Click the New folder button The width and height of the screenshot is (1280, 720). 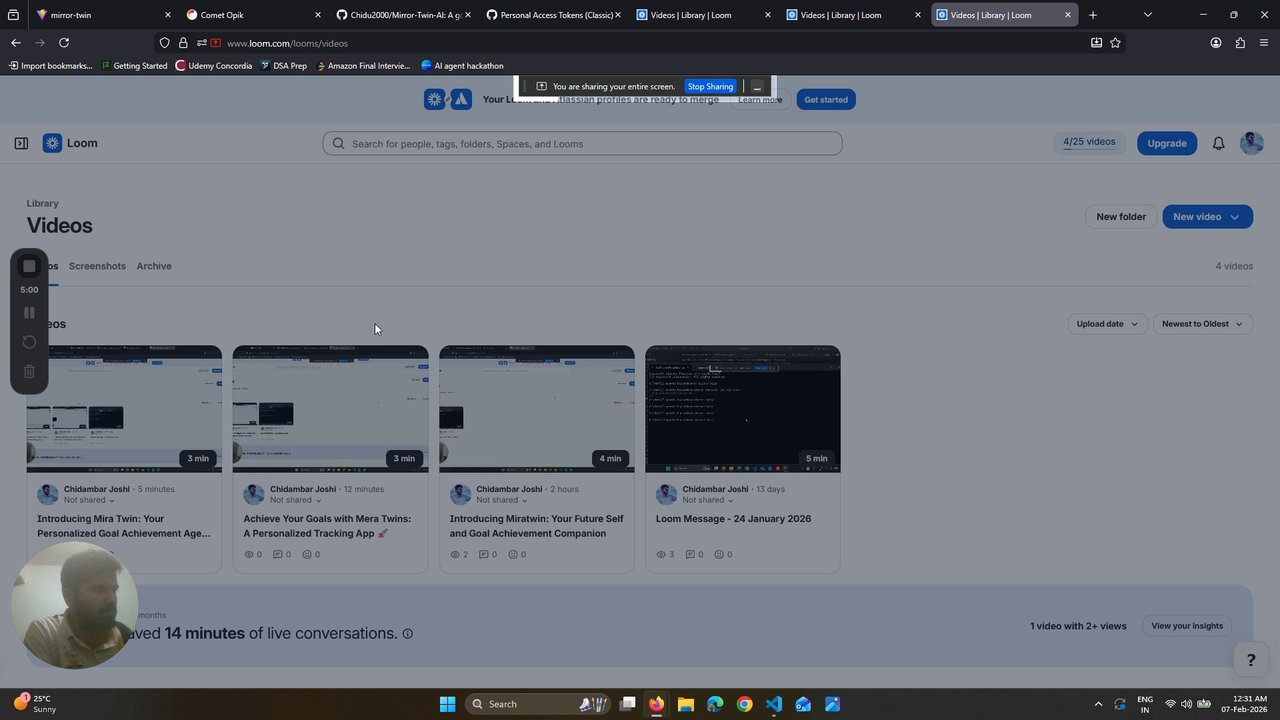1121,217
